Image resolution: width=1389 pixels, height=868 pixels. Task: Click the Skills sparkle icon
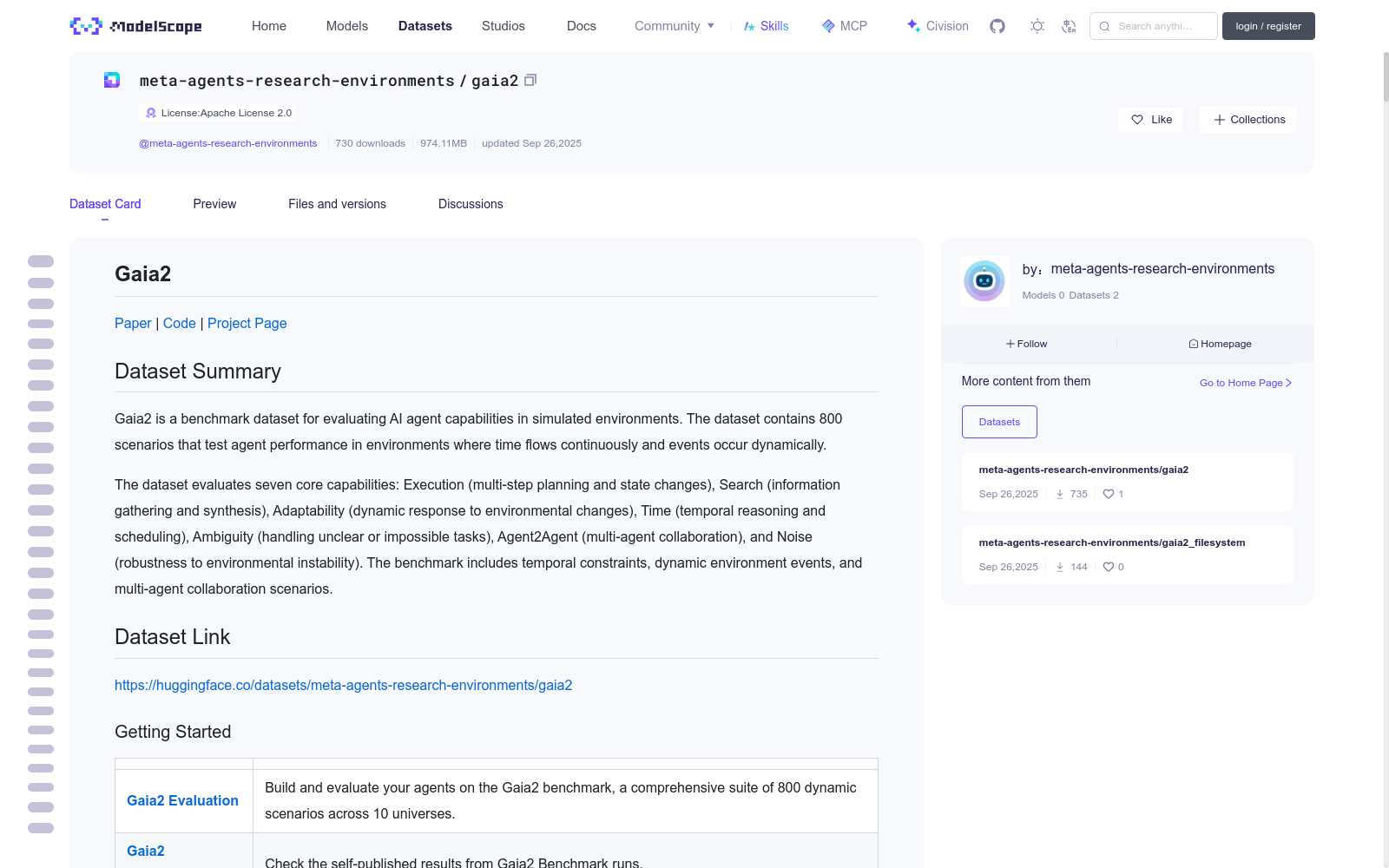[749, 26]
